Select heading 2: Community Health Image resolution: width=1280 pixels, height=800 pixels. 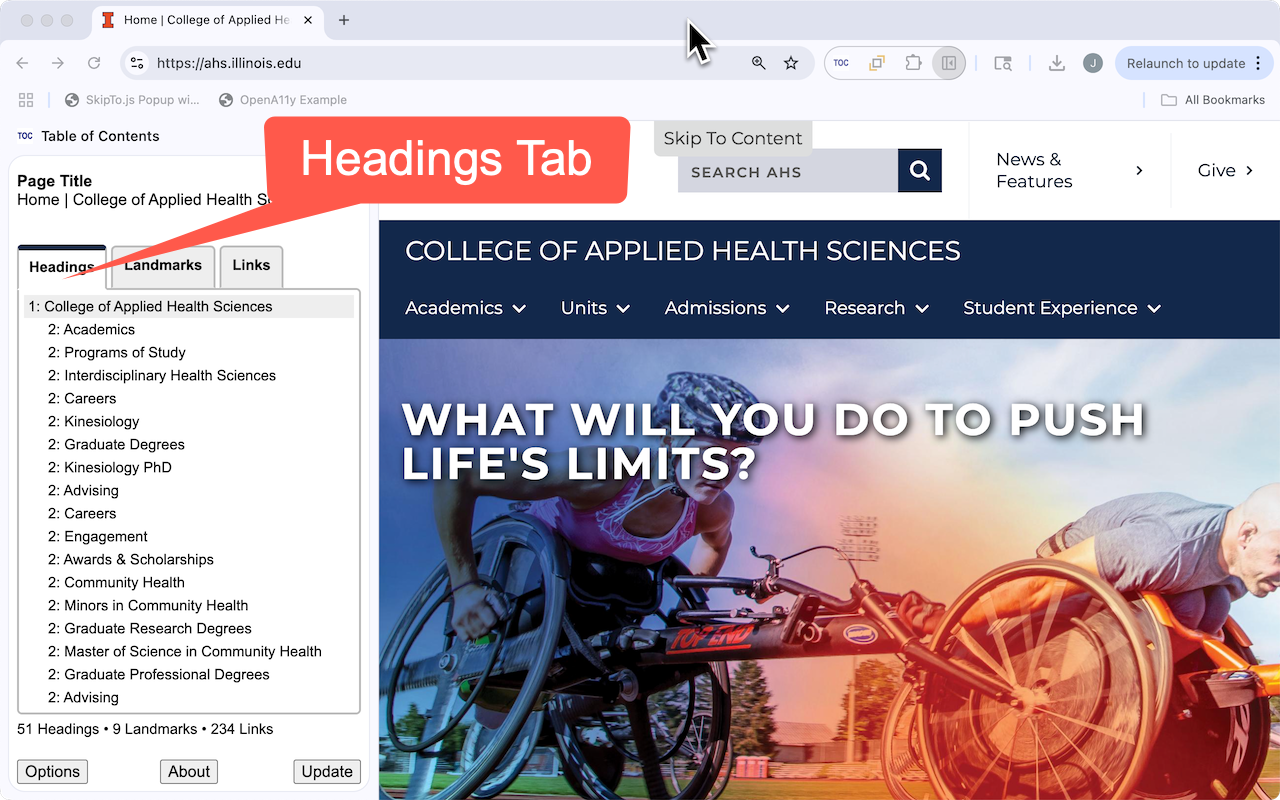(116, 583)
